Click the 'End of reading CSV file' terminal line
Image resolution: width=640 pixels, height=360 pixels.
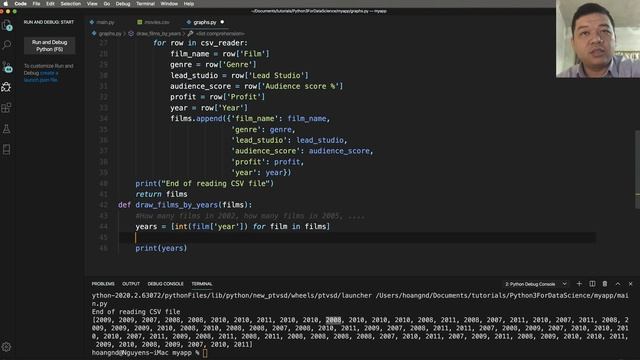(x=136, y=311)
